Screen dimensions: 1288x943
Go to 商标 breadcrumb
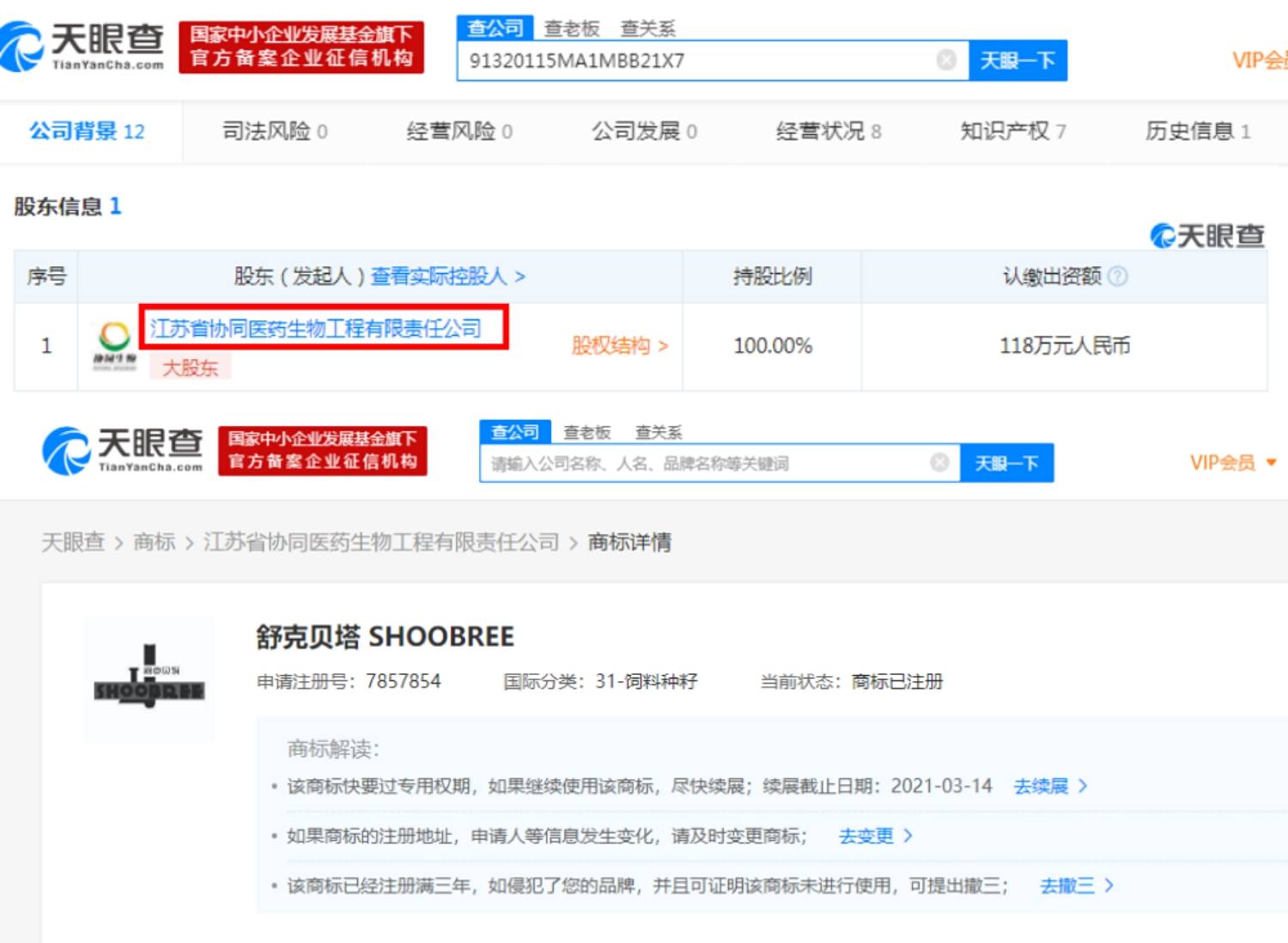pos(155,542)
